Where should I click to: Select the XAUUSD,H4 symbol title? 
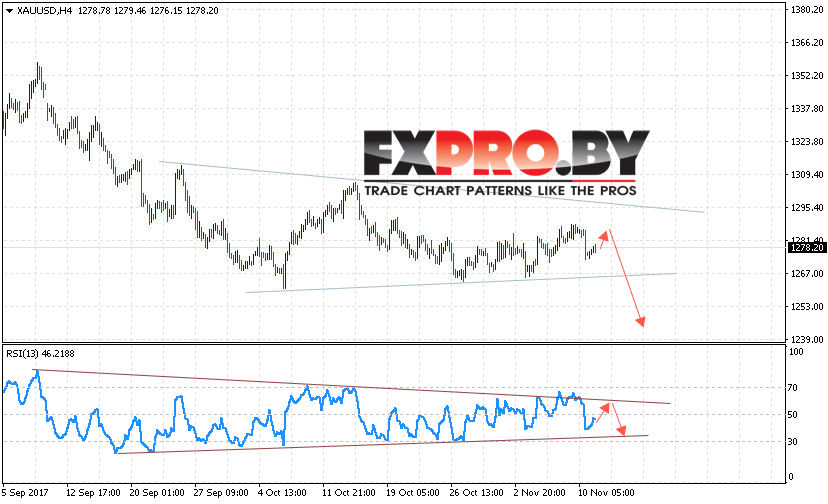point(44,11)
